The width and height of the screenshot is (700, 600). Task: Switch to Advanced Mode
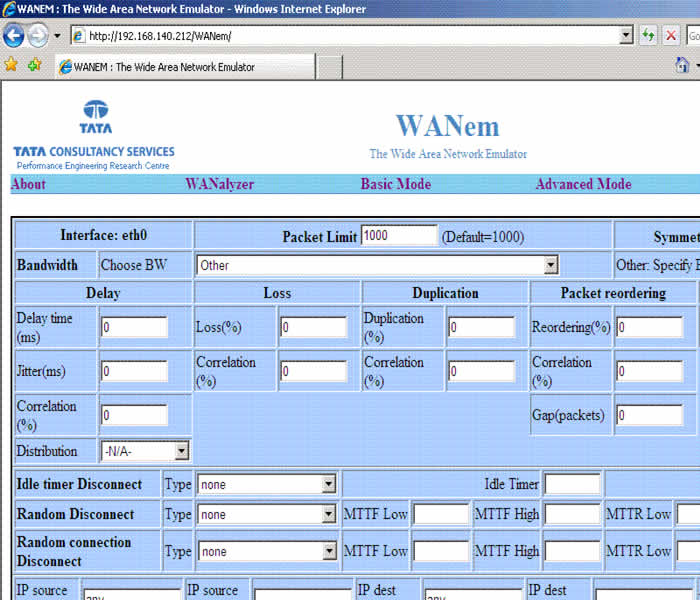[x=583, y=184]
